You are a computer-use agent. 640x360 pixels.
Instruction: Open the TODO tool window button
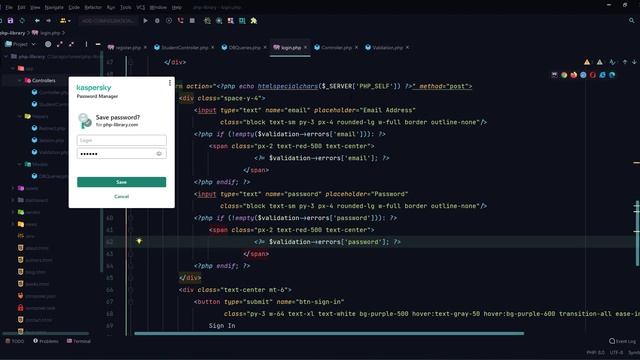15,341
